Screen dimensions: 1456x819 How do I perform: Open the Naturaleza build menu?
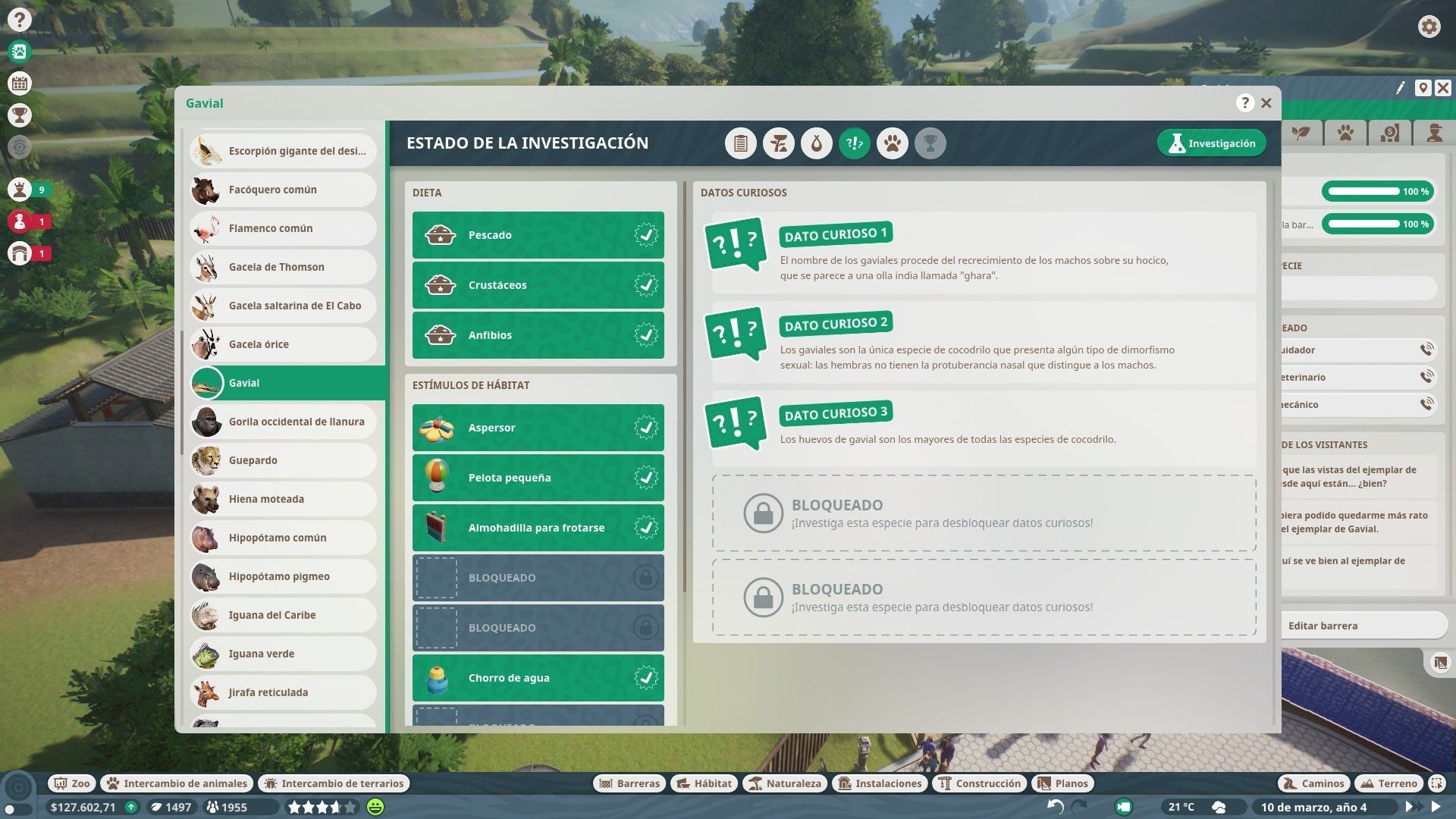pyautogui.click(x=783, y=783)
